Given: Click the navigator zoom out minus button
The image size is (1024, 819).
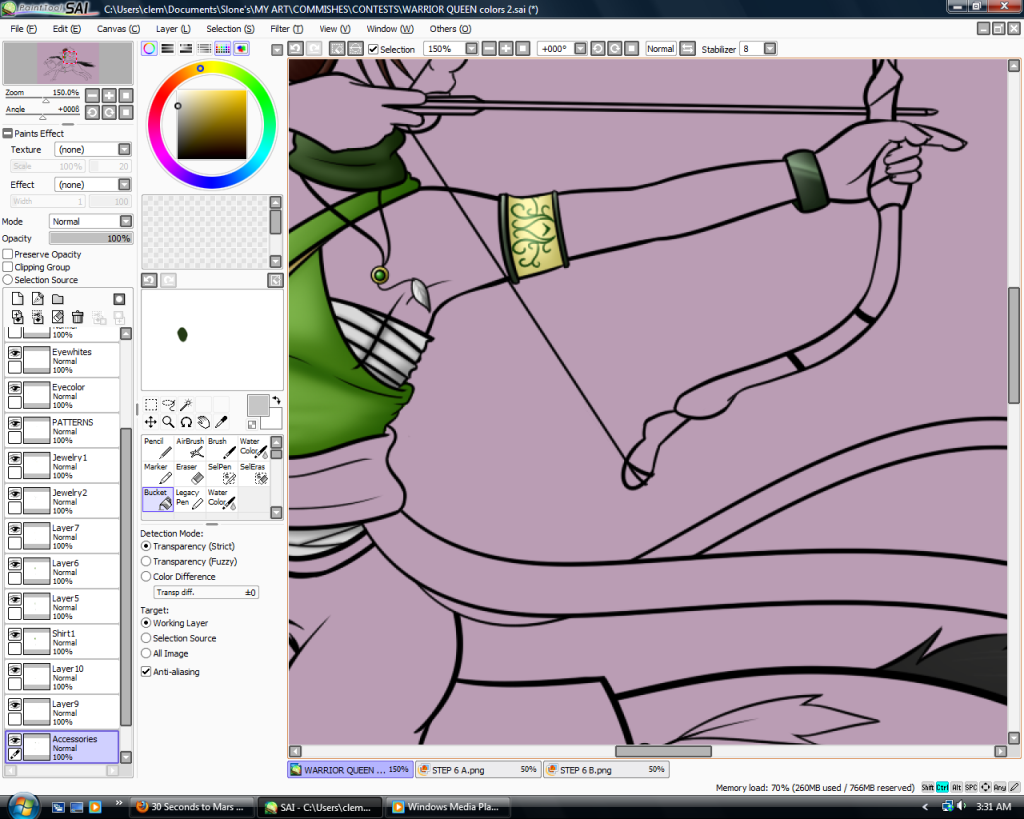Looking at the screenshot, I should coord(93,95).
